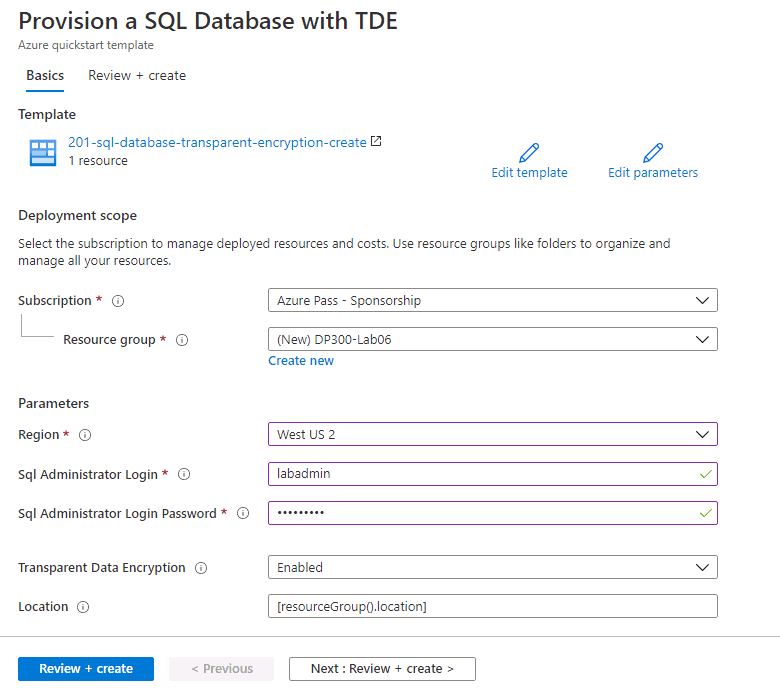Click the Edit template link text
This screenshot has width=780, height=700.
coord(529,173)
